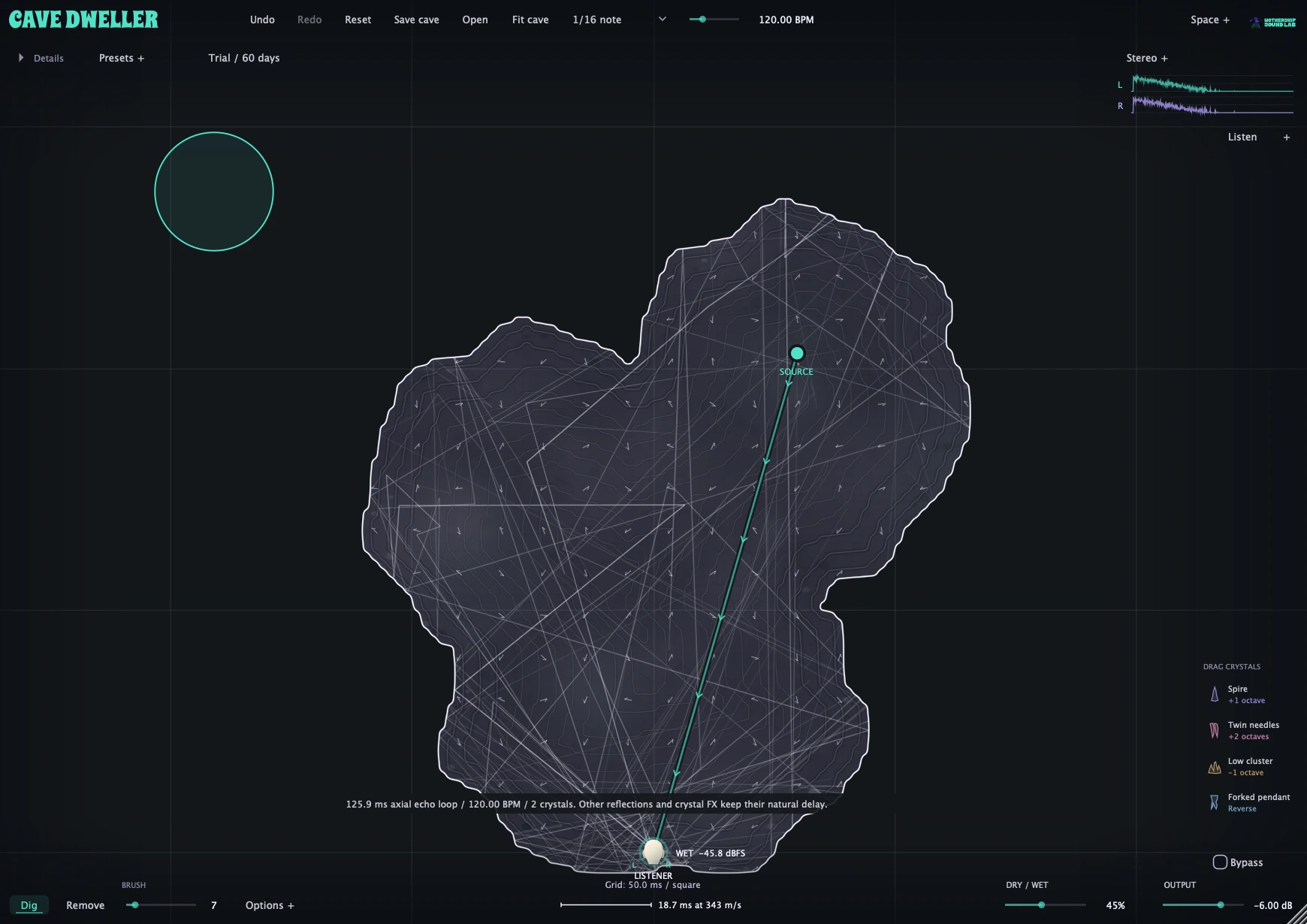
Task: Expand the Options + menu
Action: click(270, 905)
